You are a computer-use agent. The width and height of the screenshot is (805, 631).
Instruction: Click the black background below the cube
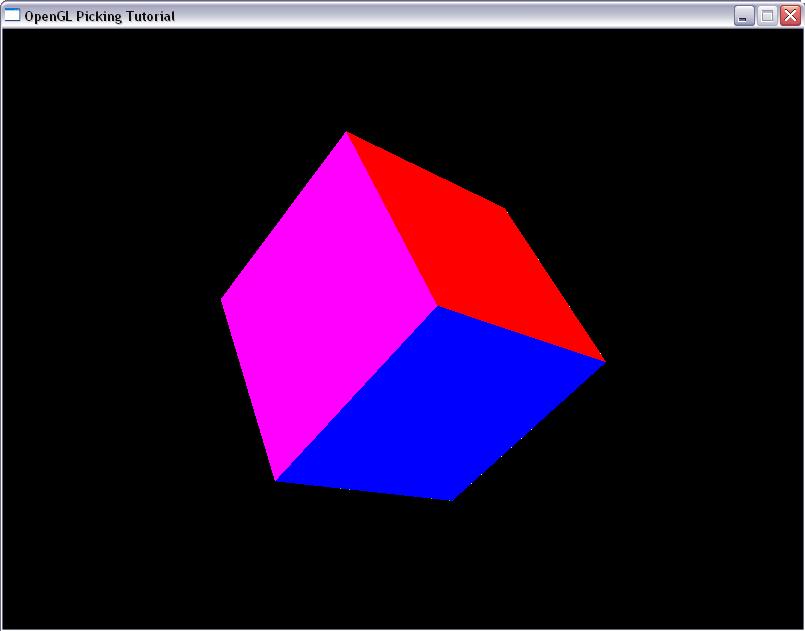400,570
